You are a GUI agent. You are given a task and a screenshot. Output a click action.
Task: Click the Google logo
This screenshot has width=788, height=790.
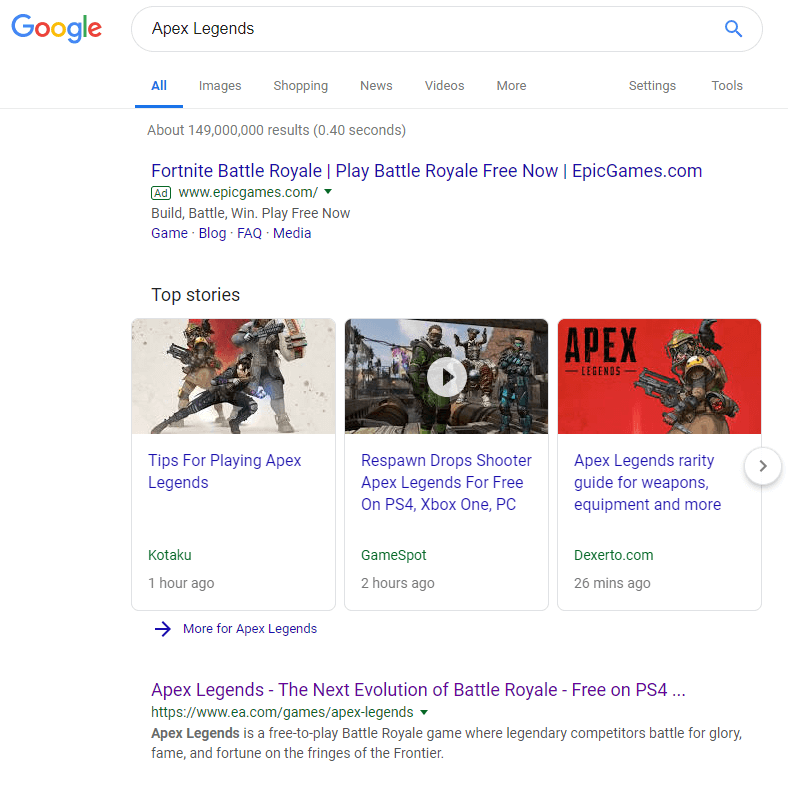click(x=57, y=29)
